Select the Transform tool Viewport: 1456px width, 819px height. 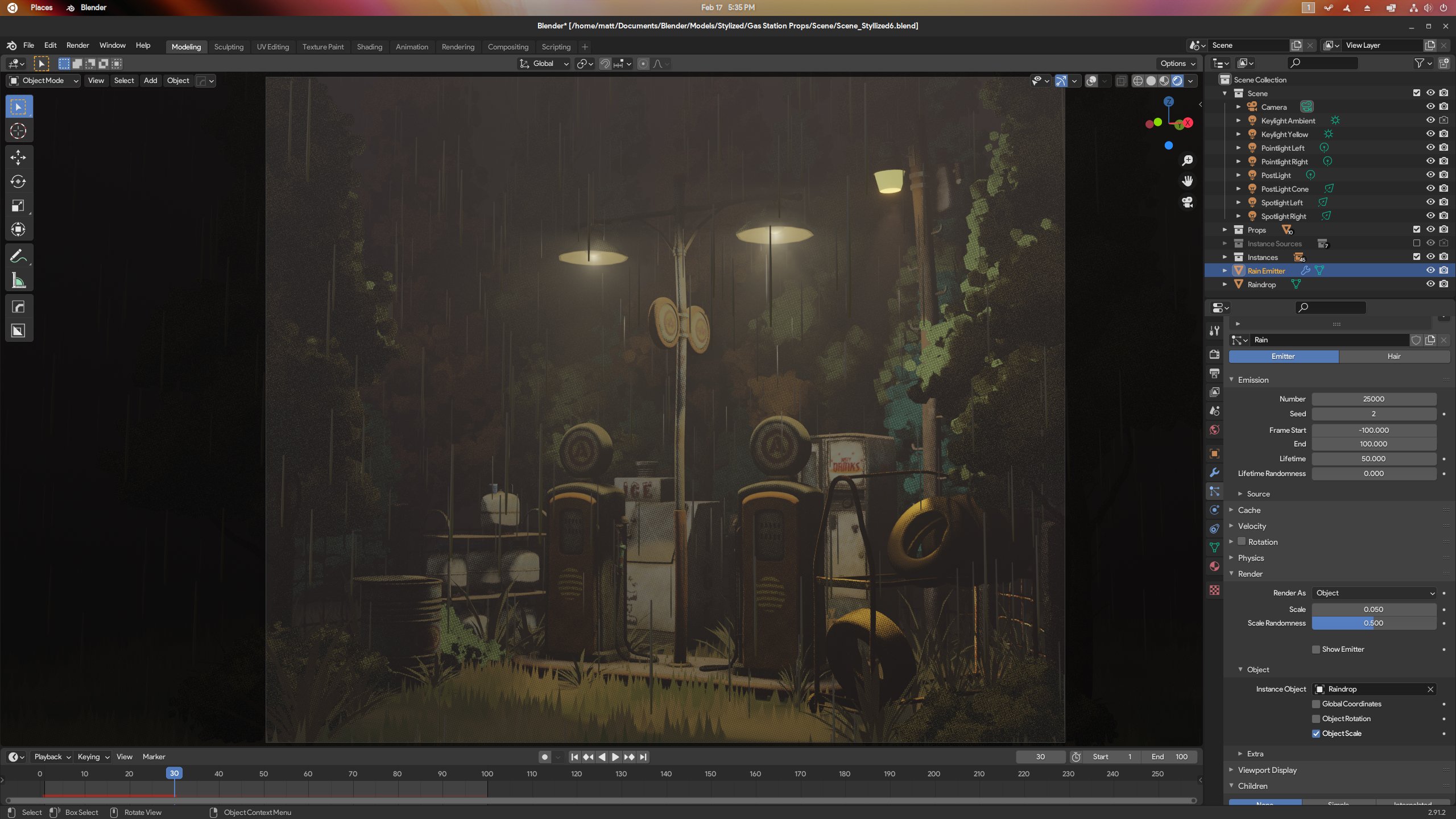(x=18, y=229)
